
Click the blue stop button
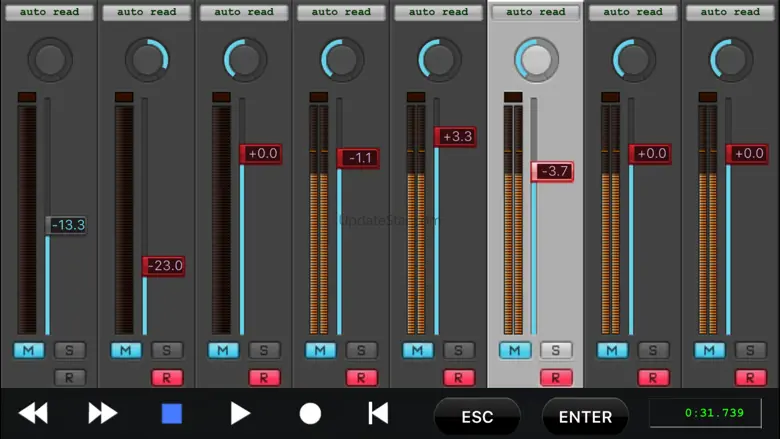[172, 413]
